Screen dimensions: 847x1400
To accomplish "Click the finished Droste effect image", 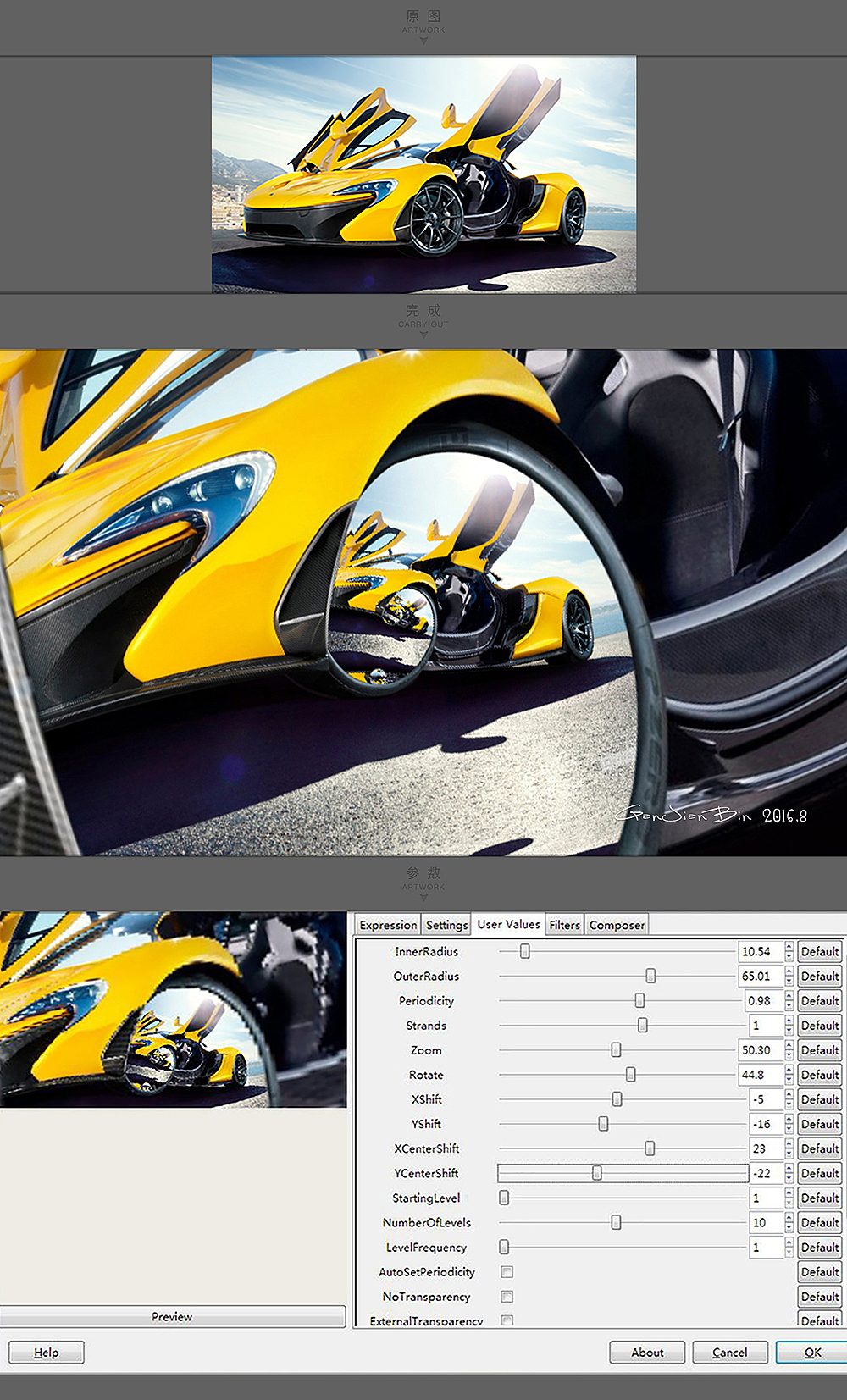I will pyautogui.click(x=423, y=602).
